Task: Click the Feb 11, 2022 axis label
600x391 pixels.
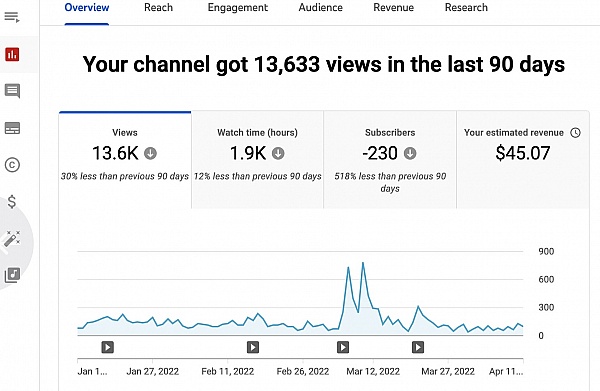Action: pyautogui.click(x=228, y=371)
